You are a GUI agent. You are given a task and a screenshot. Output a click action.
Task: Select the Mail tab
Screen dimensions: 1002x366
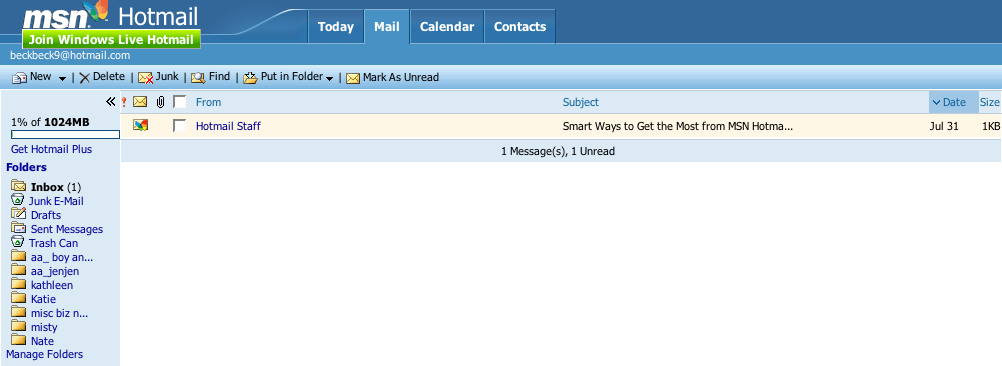(387, 27)
